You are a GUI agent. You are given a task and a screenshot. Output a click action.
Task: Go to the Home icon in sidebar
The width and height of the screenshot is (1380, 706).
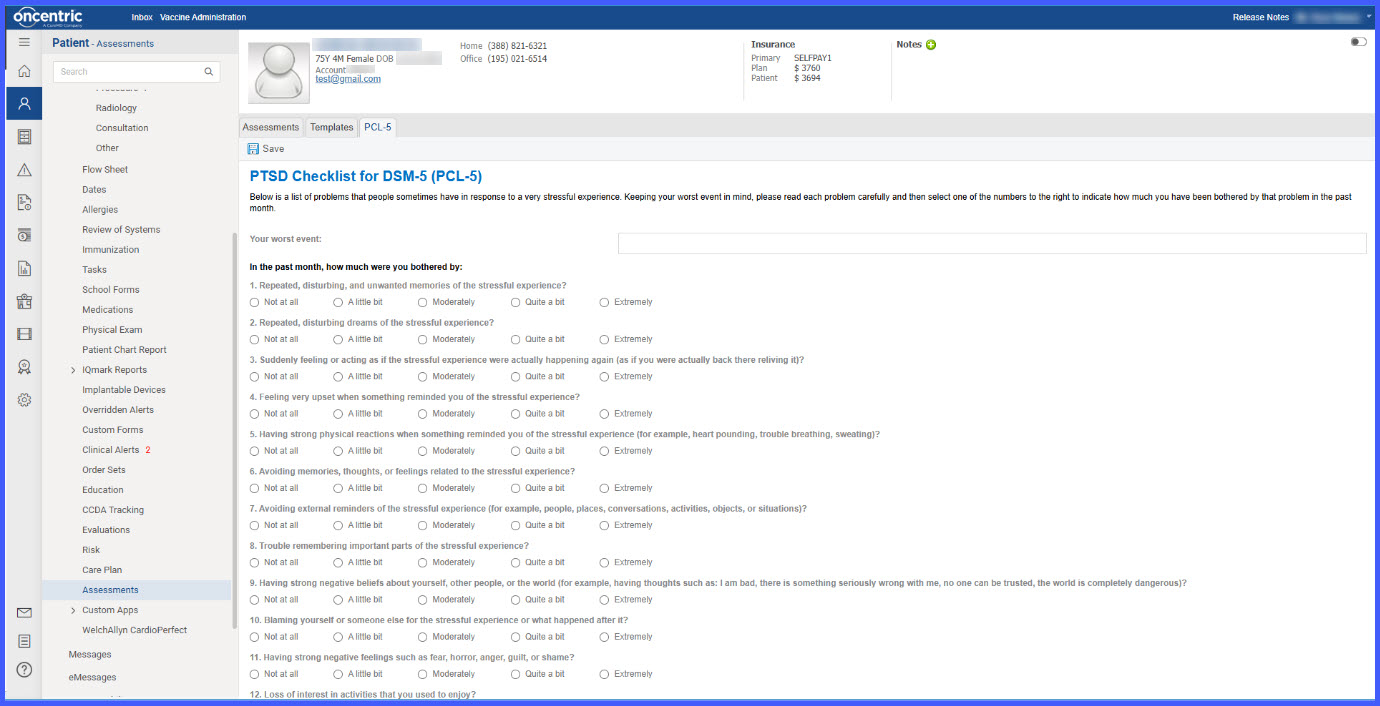coord(24,72)
